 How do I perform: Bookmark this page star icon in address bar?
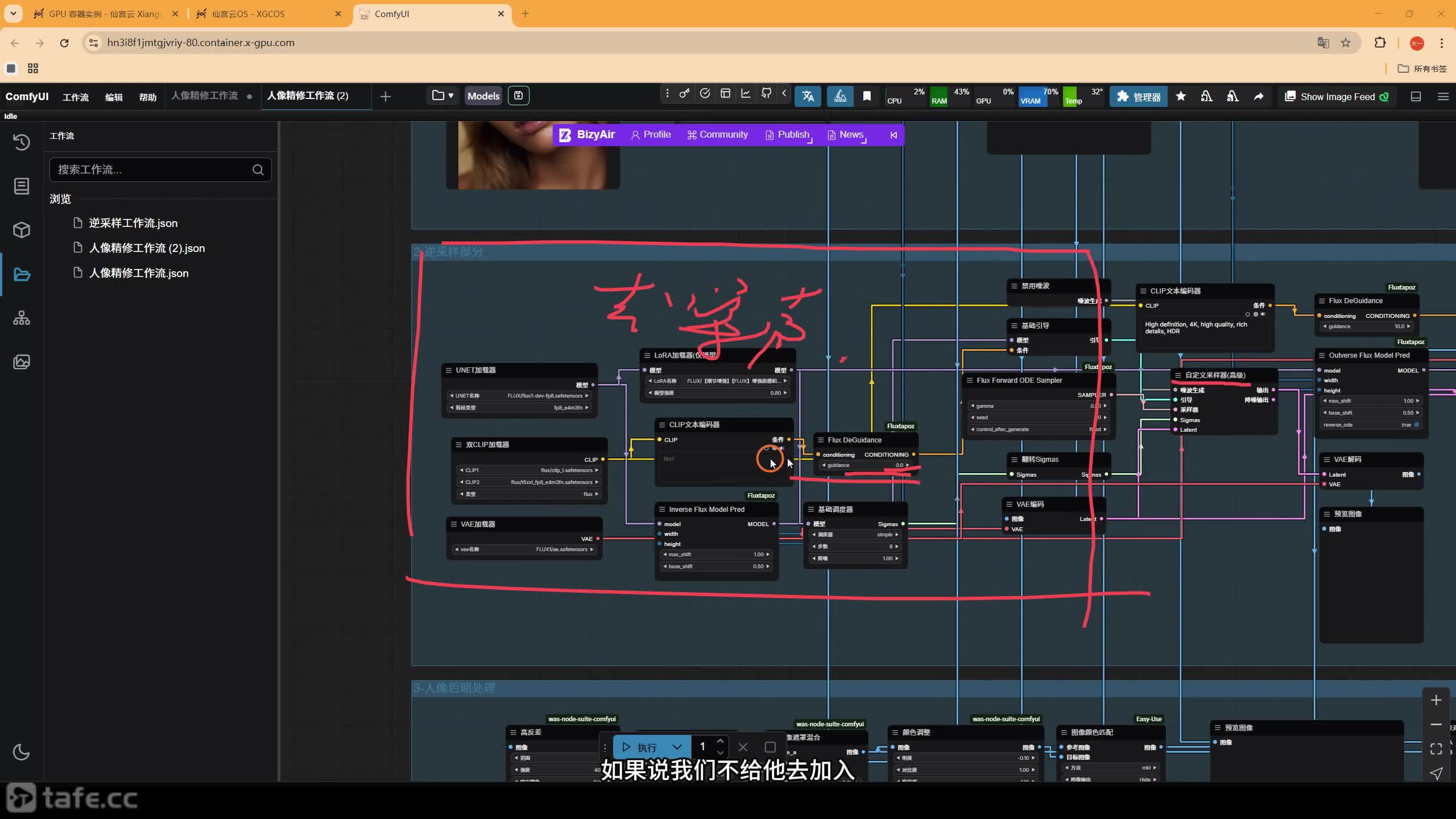tap(1346, 43)
